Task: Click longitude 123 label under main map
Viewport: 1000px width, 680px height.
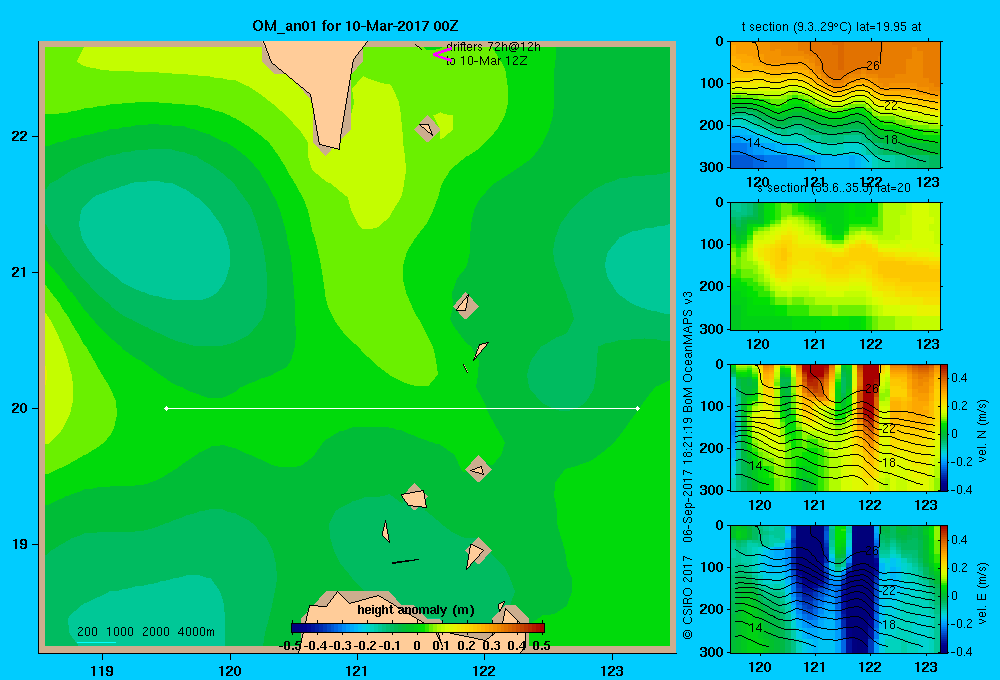Action: (x=612, y=670)
